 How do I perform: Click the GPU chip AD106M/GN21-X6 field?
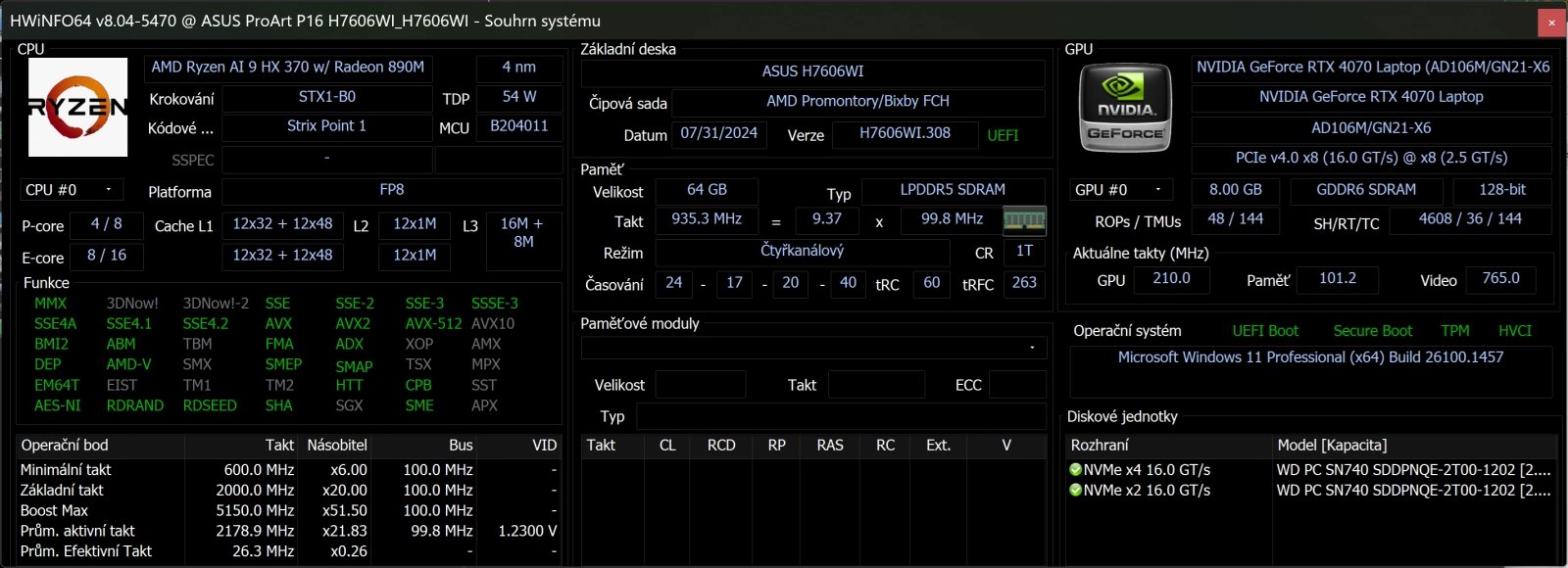1372,128
